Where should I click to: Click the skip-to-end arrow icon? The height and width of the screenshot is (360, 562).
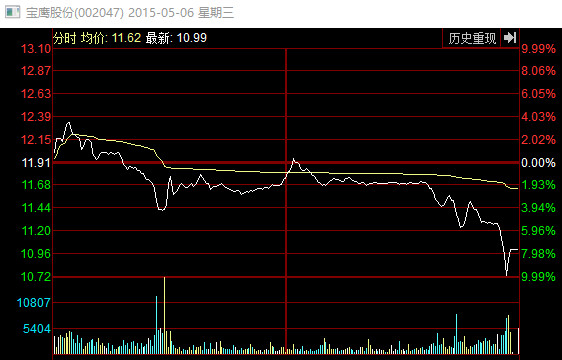(510, 38)
